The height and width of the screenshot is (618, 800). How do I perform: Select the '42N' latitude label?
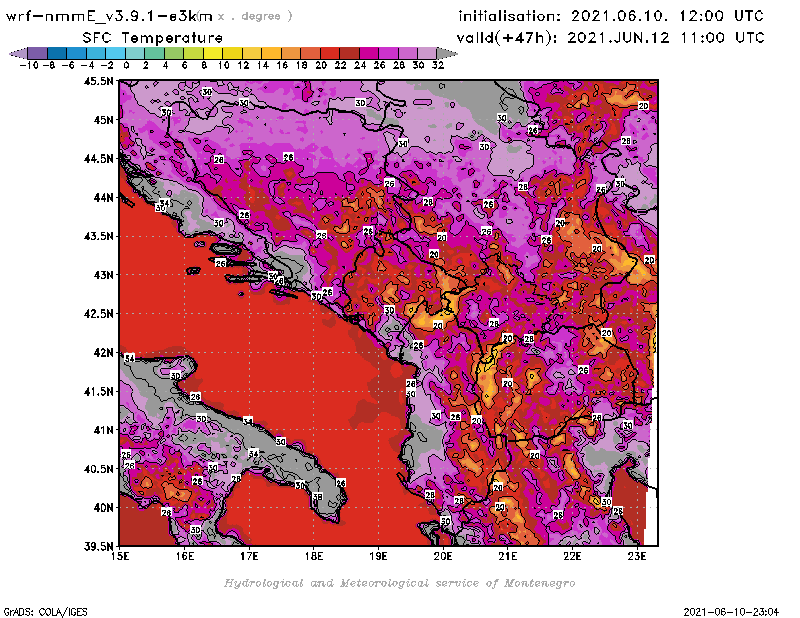103,353
